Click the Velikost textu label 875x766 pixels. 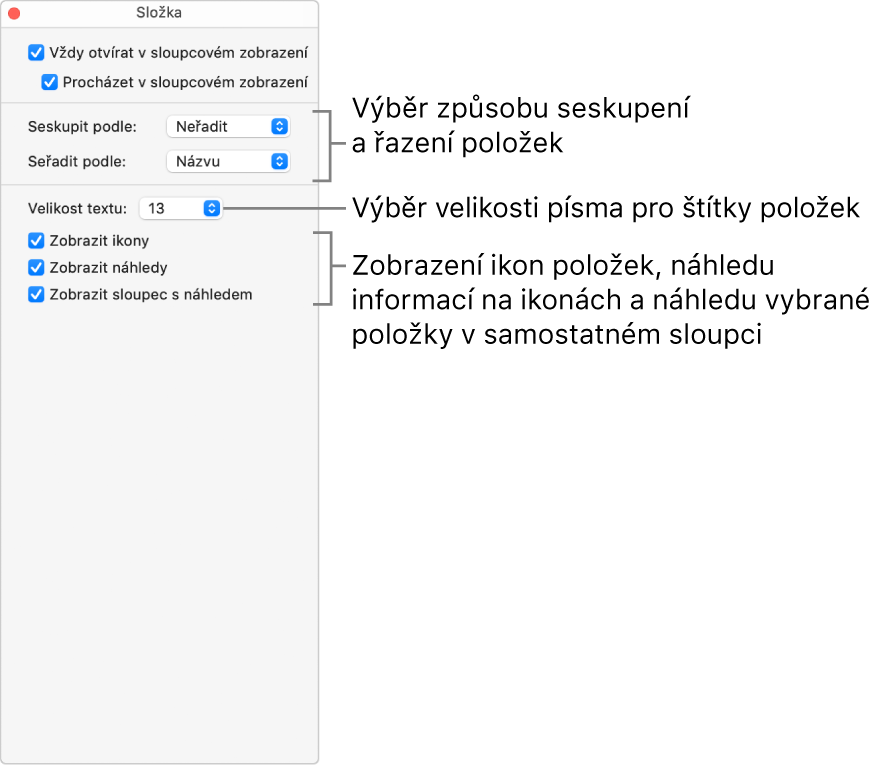pyautogui.click(x=78, y=209)
